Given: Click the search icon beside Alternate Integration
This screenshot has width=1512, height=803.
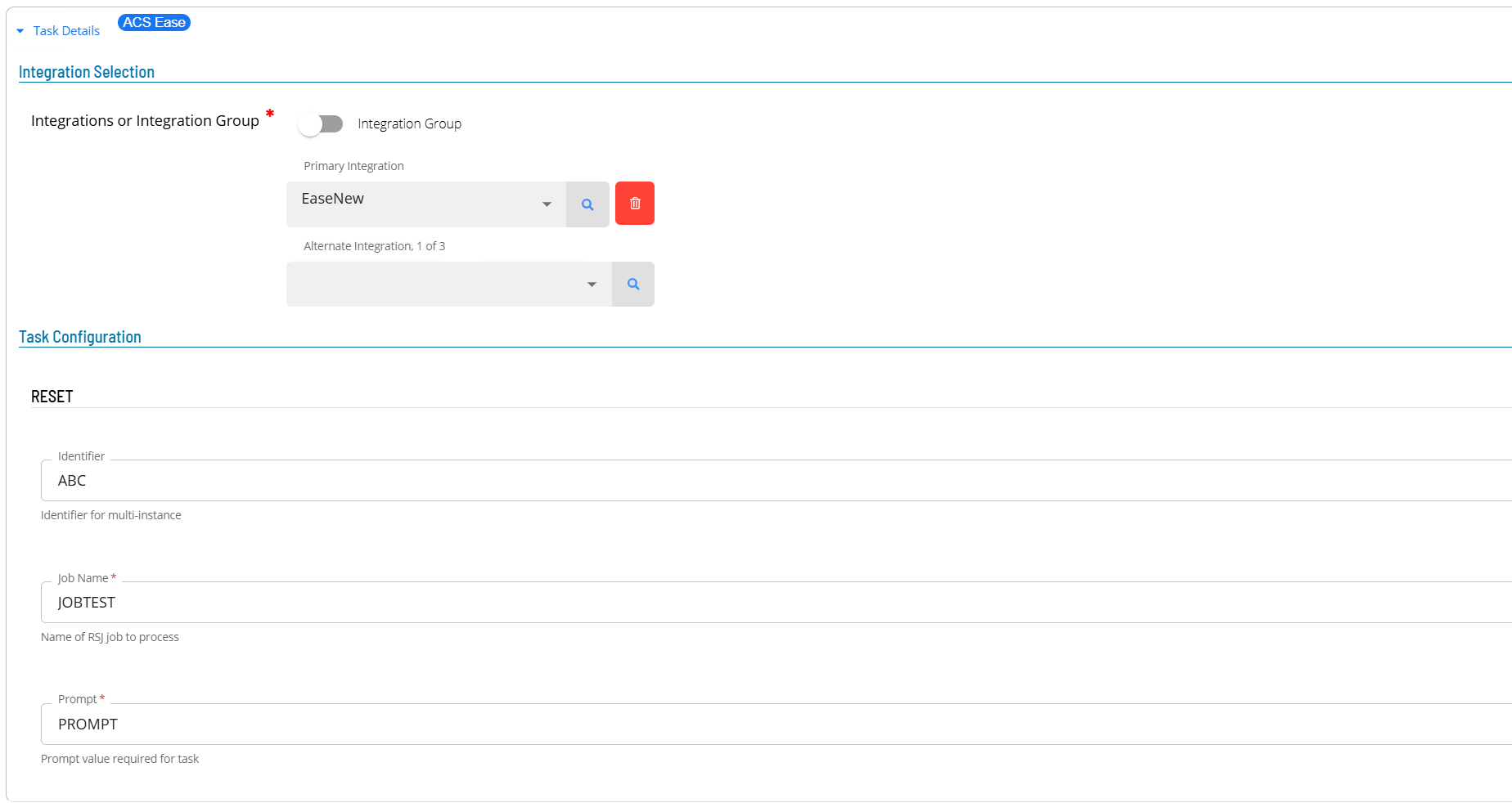Looking at the screenshot, I should (633, 284).
